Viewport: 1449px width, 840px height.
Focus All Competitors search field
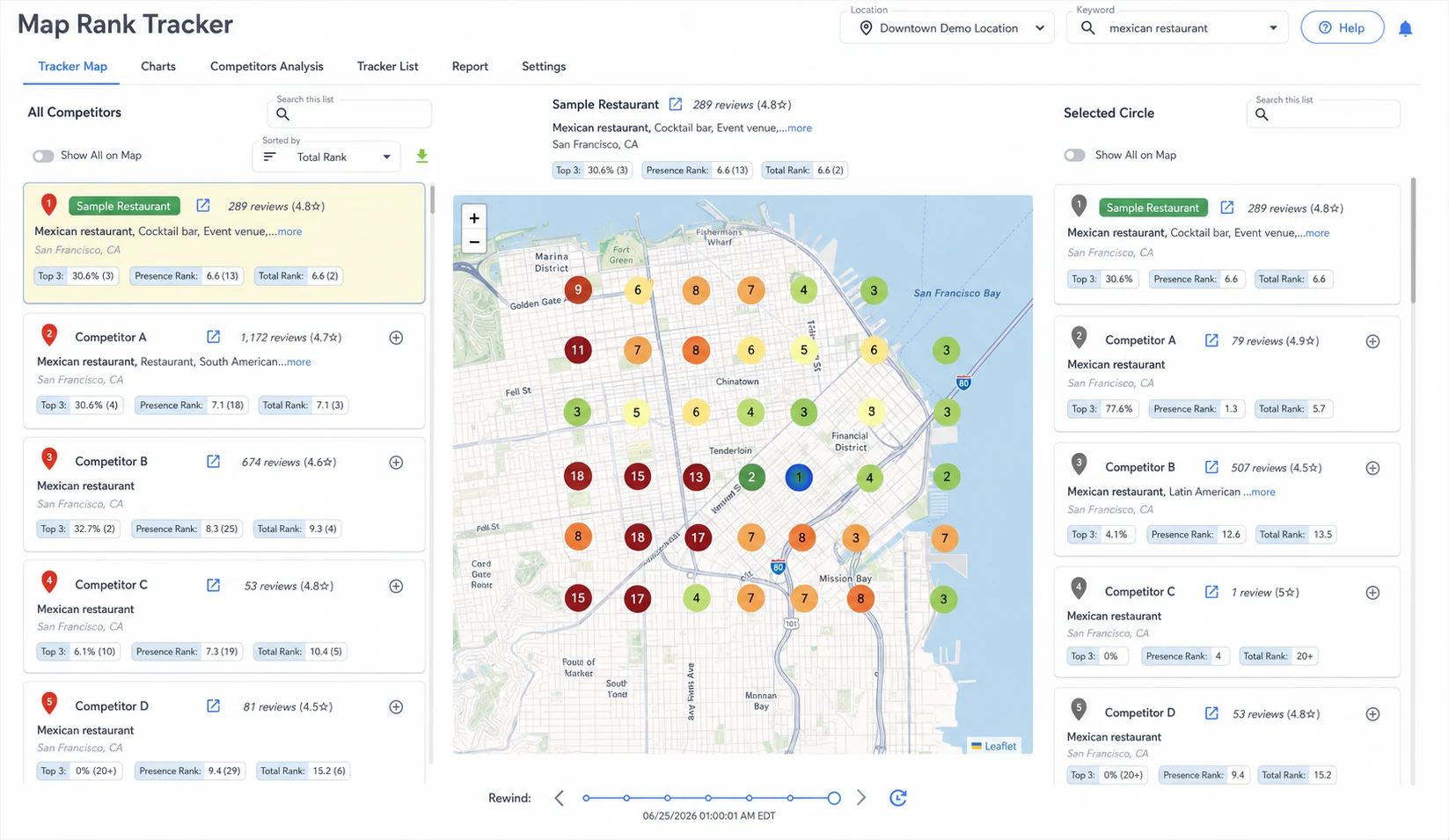click(x=349, y=113)
